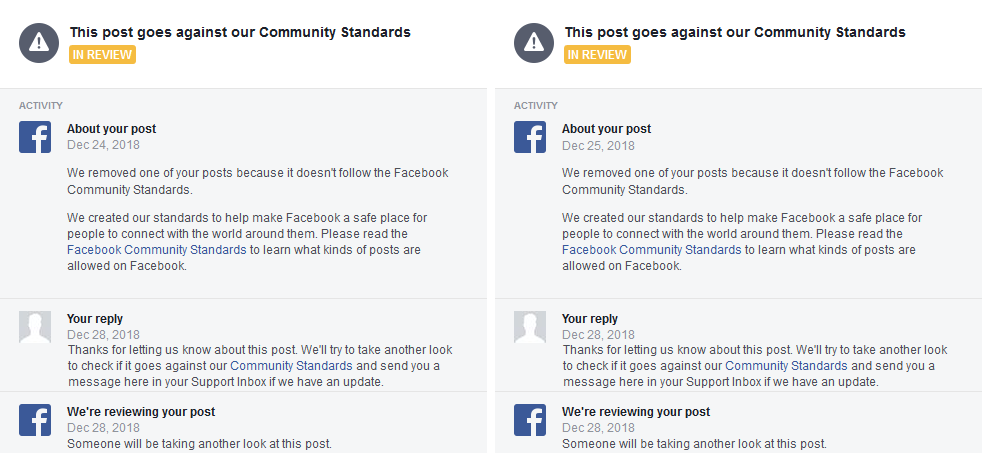Click the IN REVIEW badge in left panel
This screenshot has height=453, width=982.
tap(102, 55)
